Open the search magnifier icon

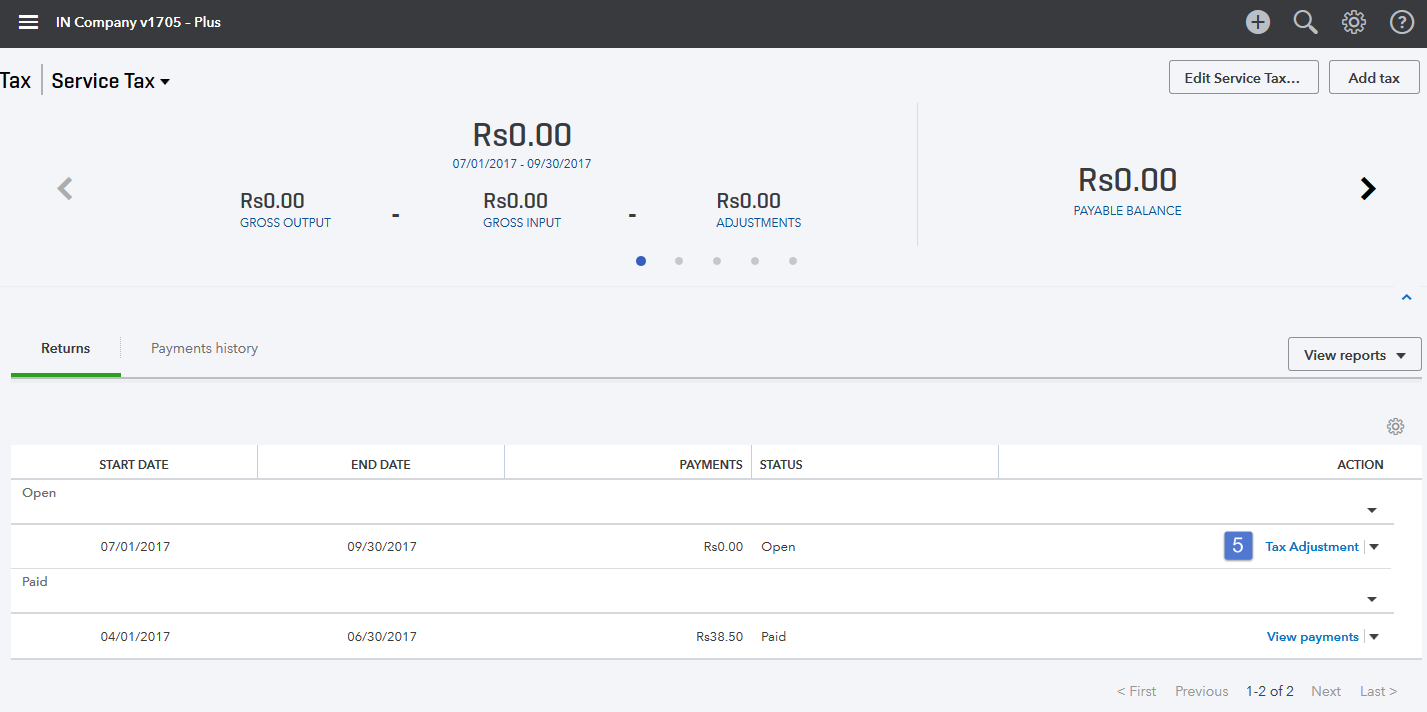1306,22
